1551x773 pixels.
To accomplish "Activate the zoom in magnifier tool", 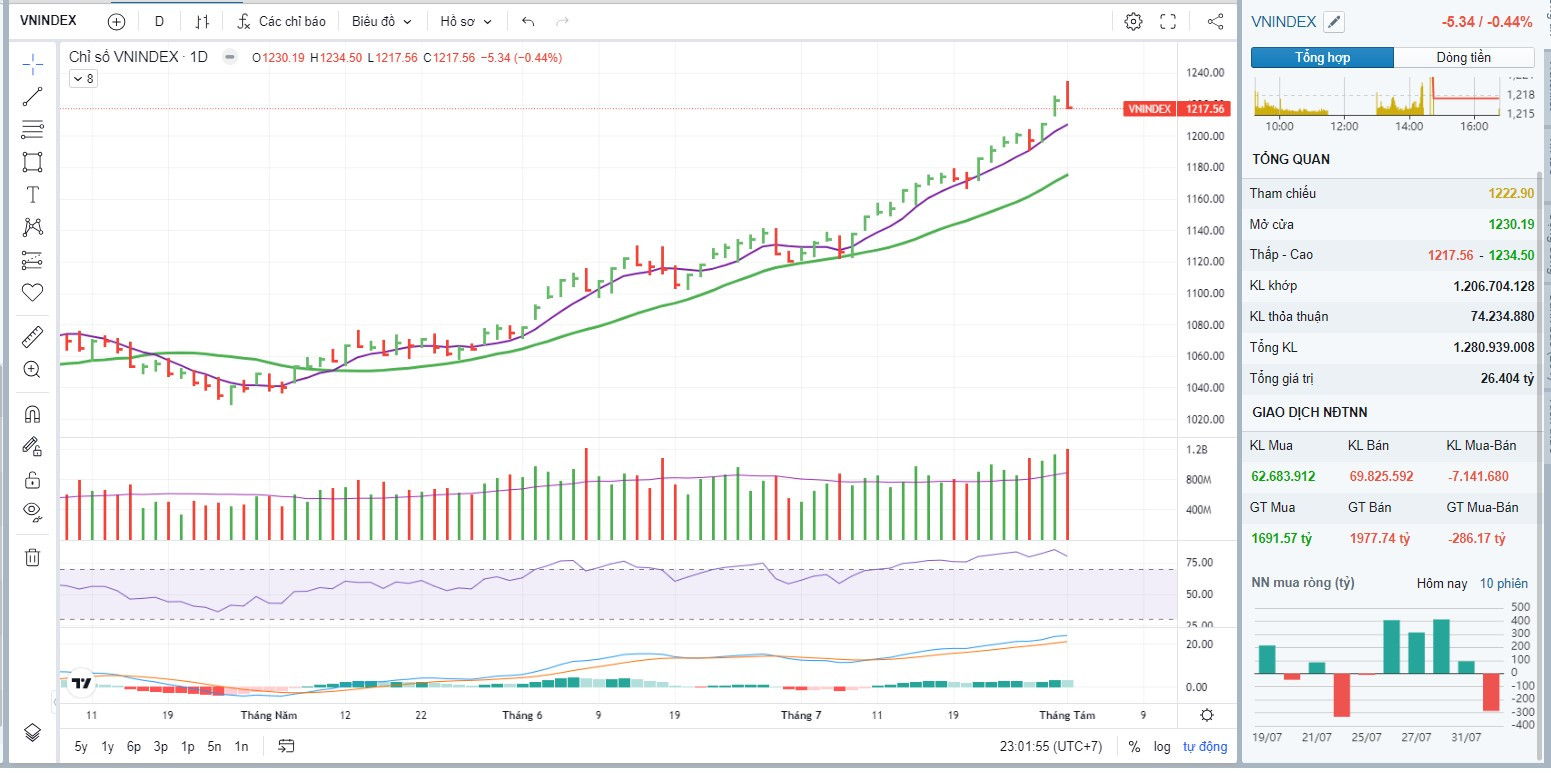I will [32, 369].
